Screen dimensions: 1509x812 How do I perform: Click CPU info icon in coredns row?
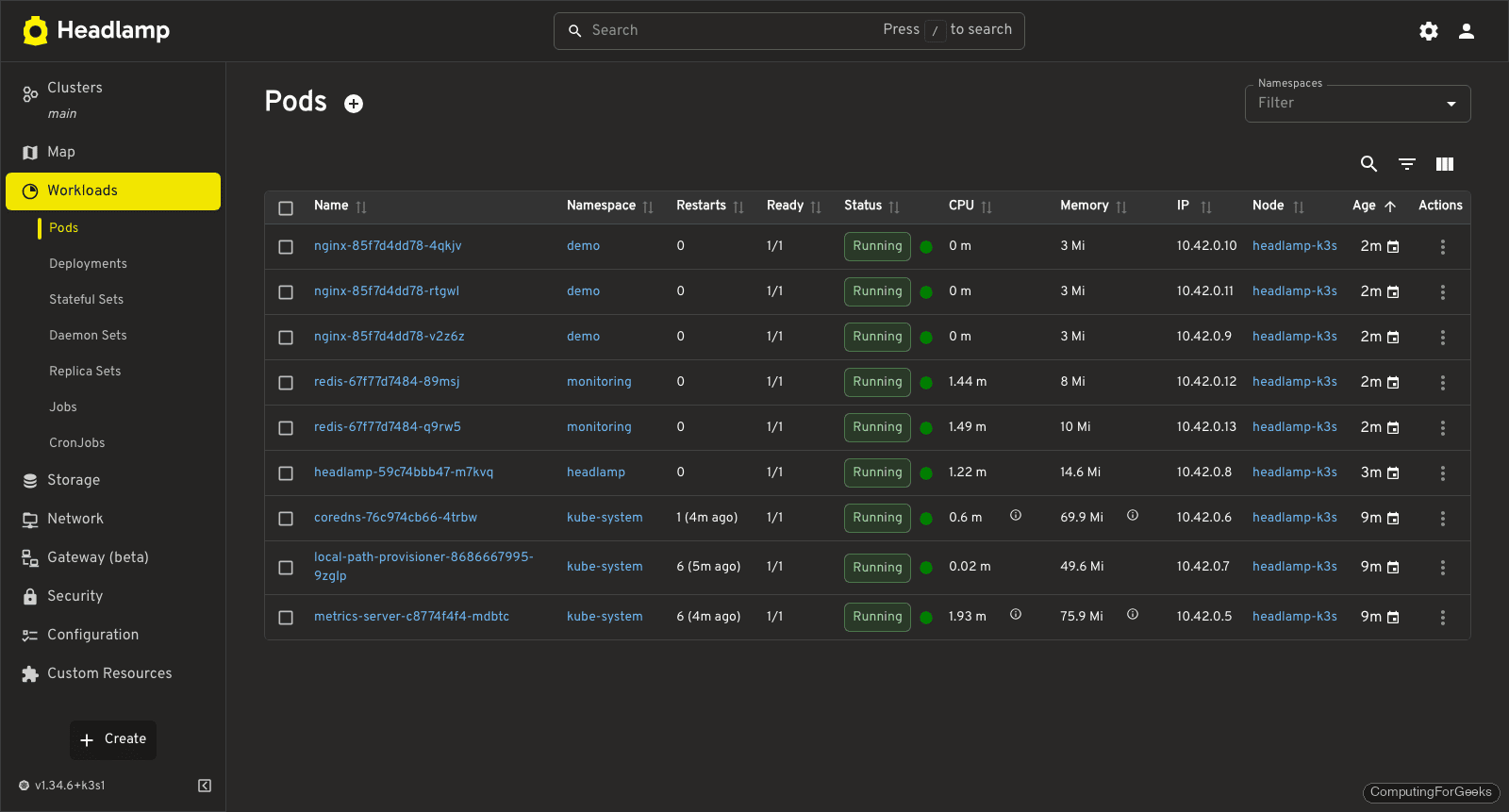coord(1016,515)
